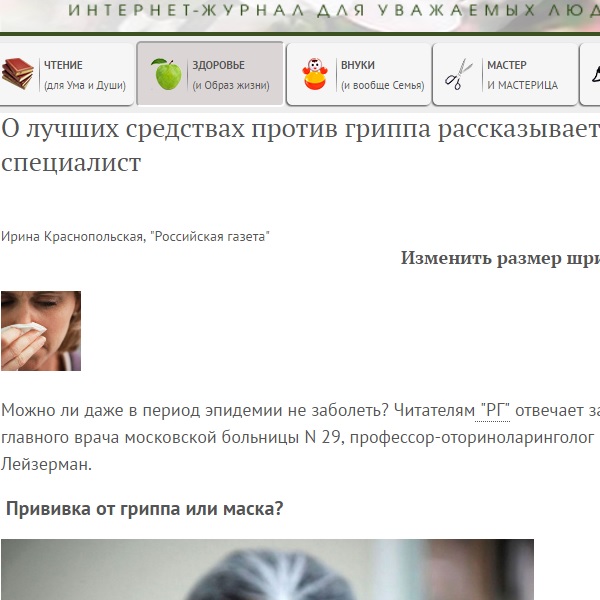The width and height of the screenshot is (600, 600).
Task: Click the stacked books icon for Чтение
Action: click(18, 74)
